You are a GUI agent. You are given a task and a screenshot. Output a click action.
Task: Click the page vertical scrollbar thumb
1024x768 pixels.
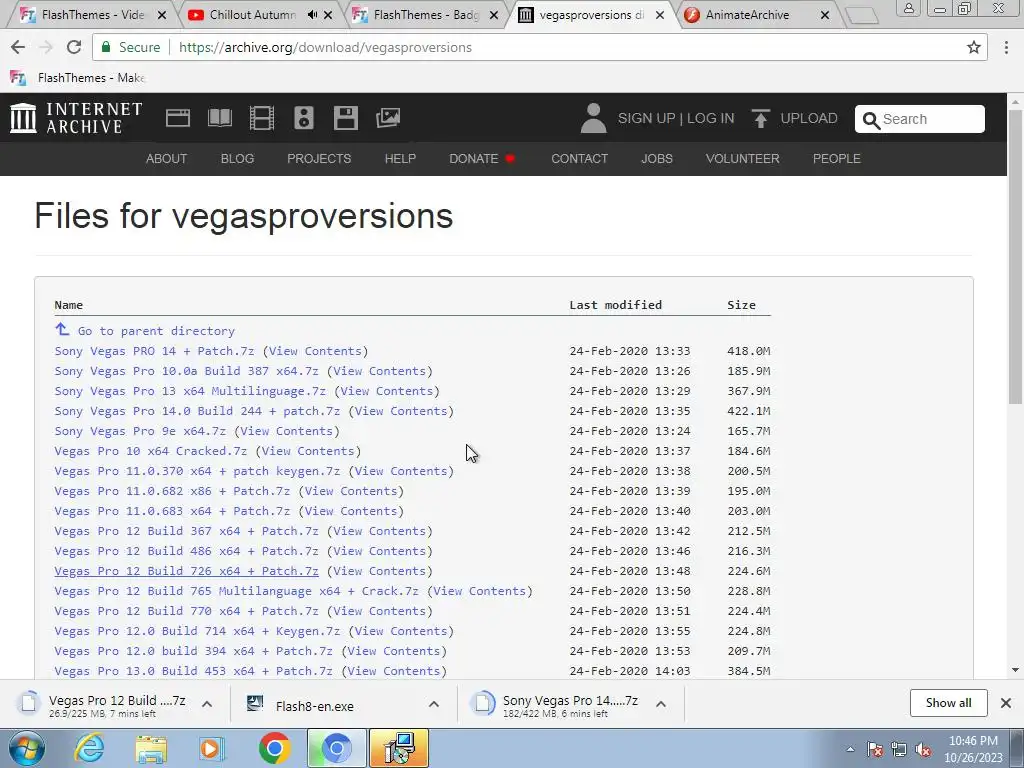click(1016, 258)
